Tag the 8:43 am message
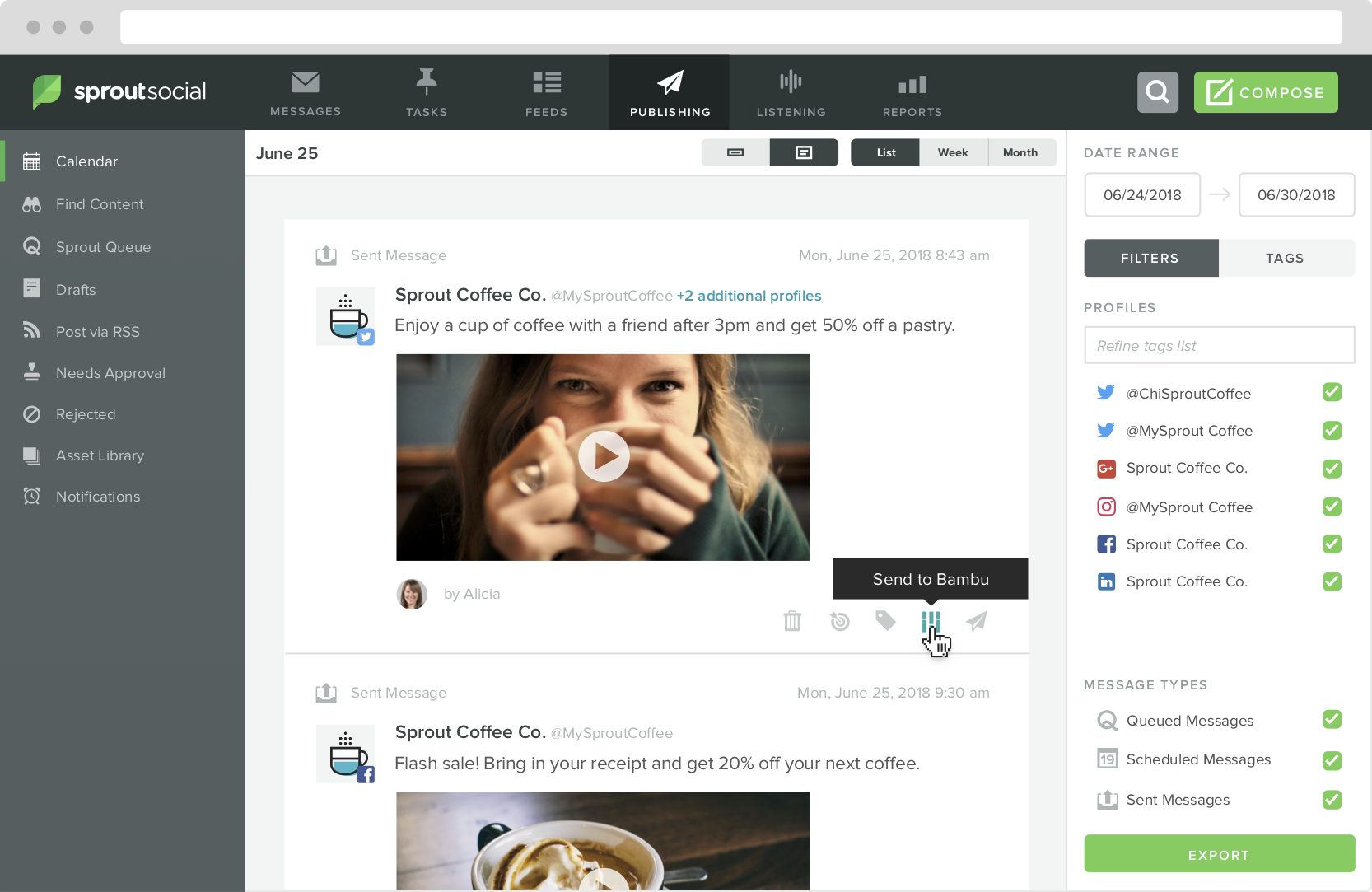This screenshot has height=892, width=1372. point(885,621)
